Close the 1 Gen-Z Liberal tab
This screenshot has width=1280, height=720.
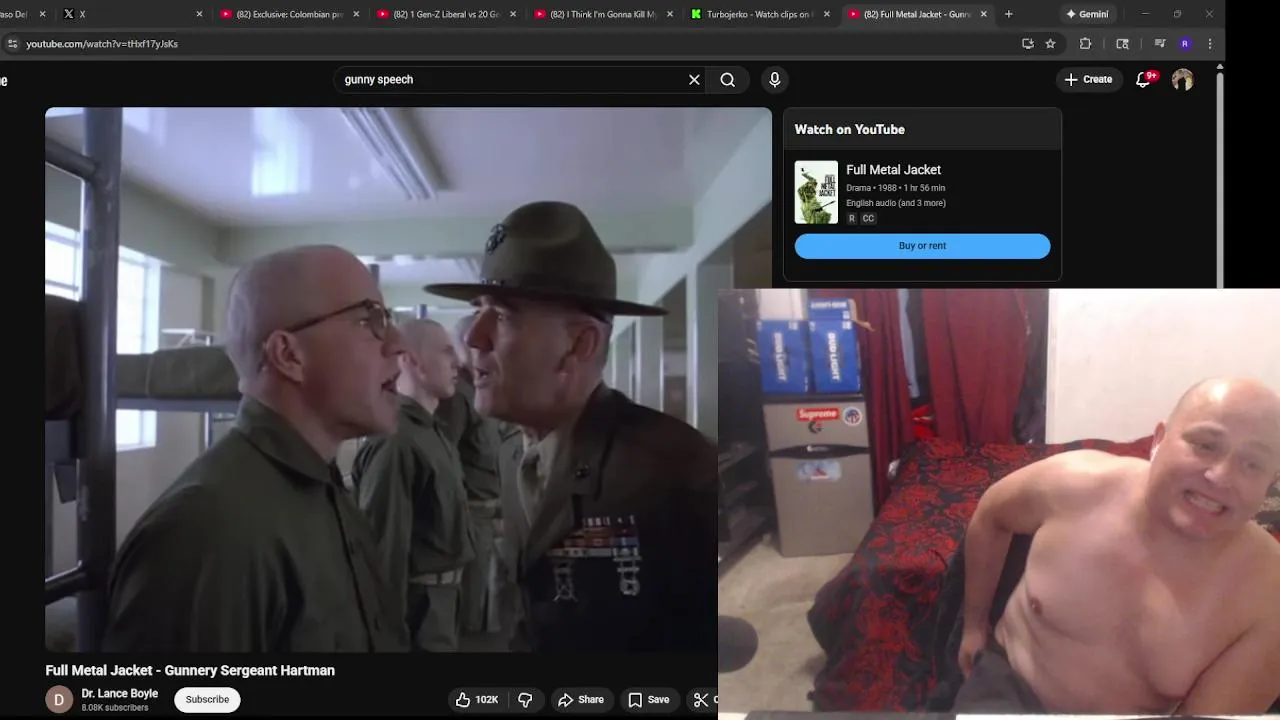pyautogui.click(x=513, y=14)
